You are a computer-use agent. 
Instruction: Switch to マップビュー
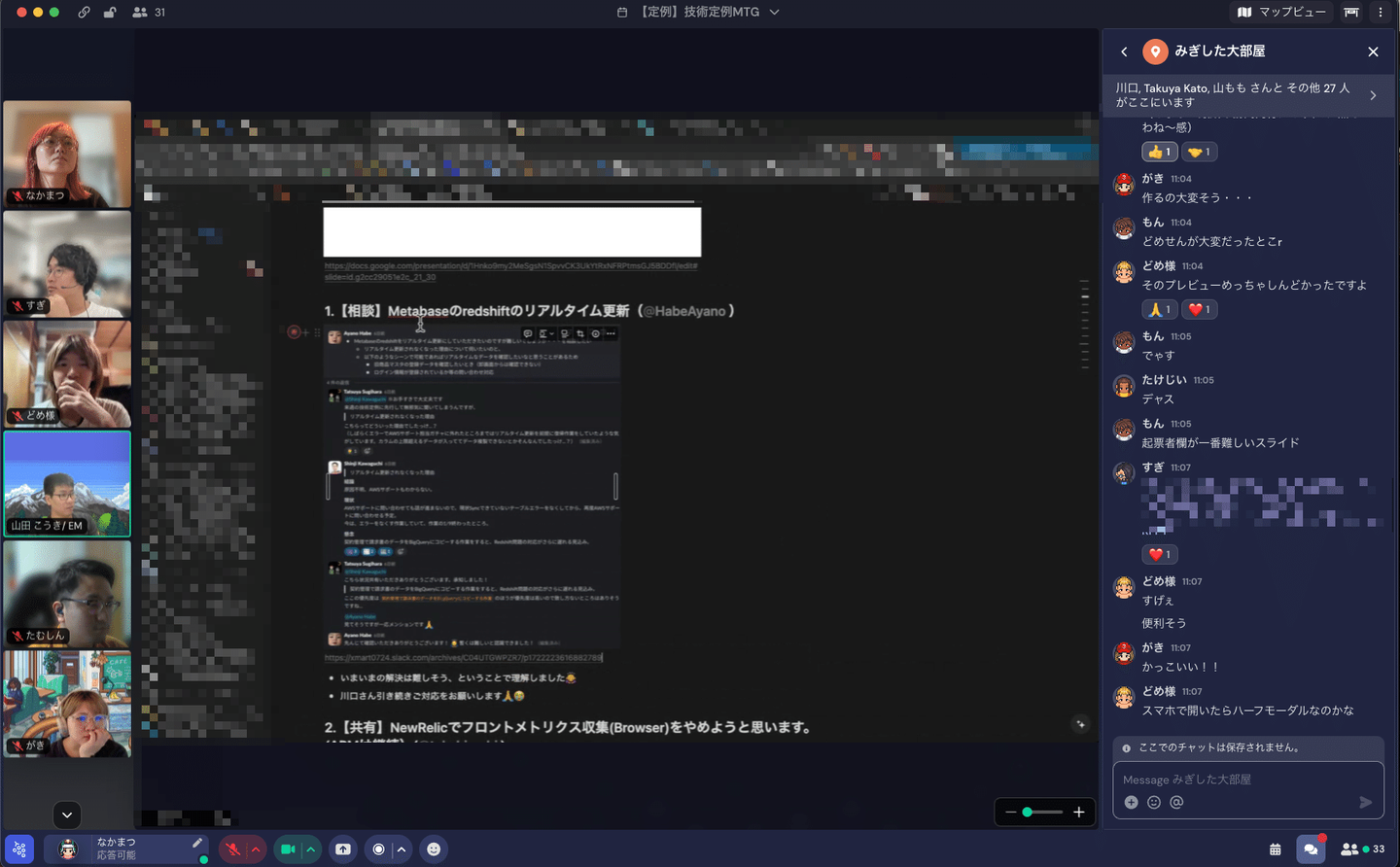tap(1281, 13)
